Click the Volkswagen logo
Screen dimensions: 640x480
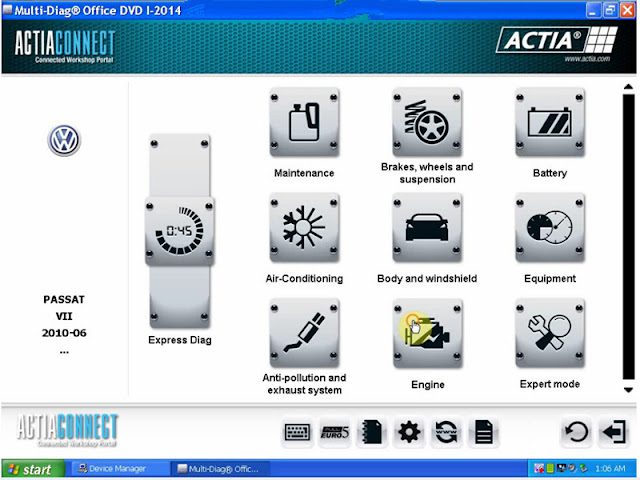point(64,140)
